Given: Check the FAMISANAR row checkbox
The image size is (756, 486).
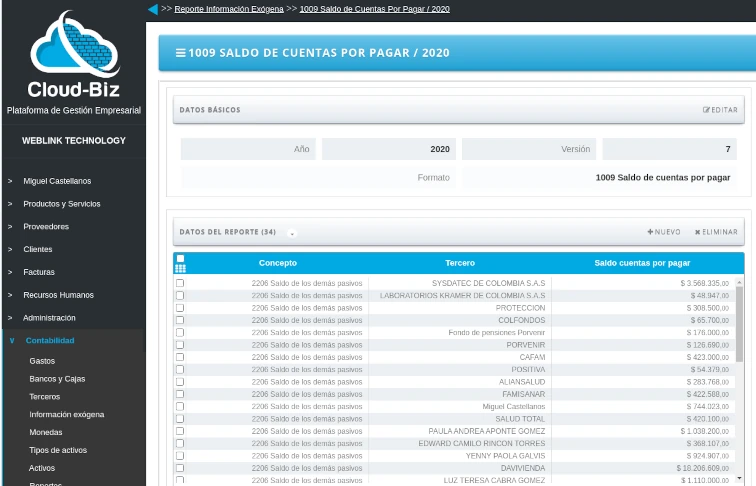Looking at the screenshot, I should pos(180,394).
